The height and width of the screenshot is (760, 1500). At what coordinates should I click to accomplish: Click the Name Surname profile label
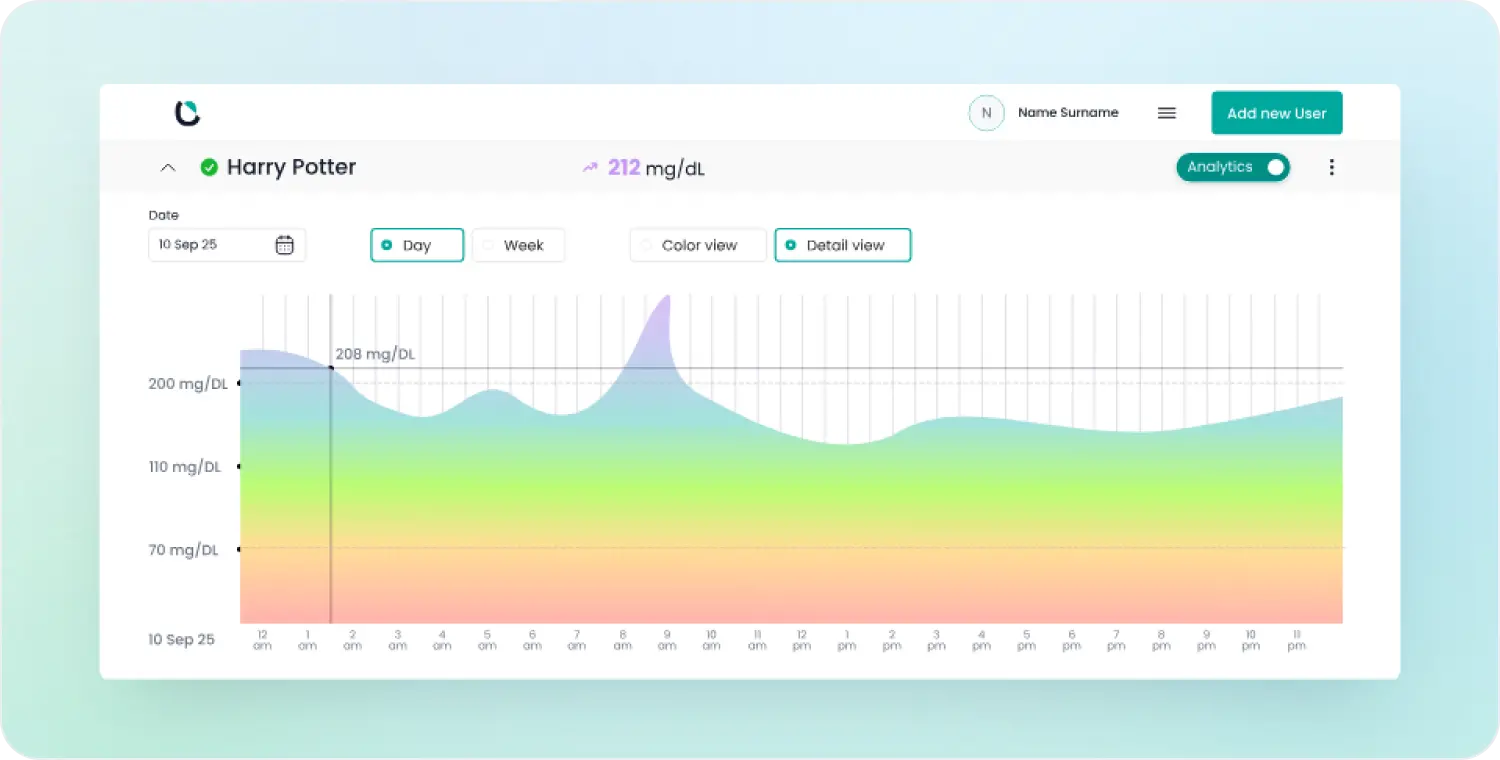click(1068, 113)
